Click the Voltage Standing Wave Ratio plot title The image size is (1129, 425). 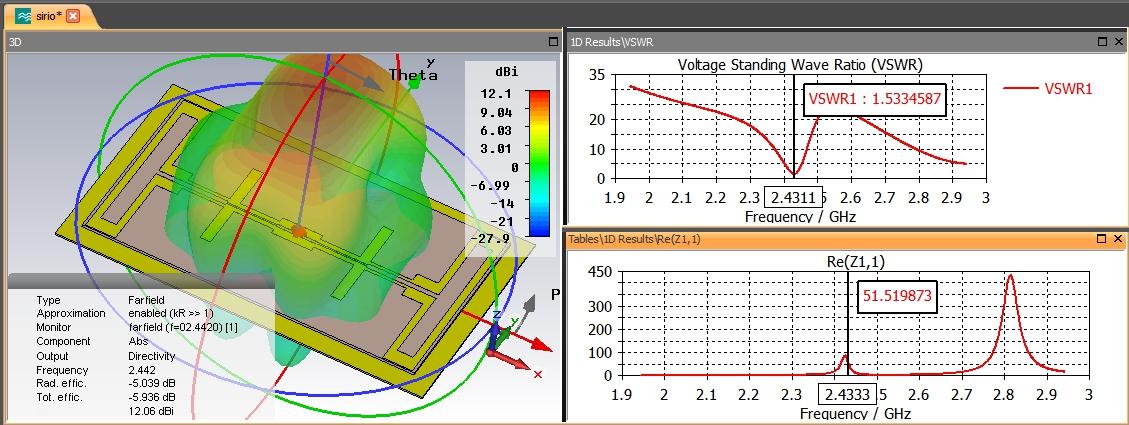800,65
